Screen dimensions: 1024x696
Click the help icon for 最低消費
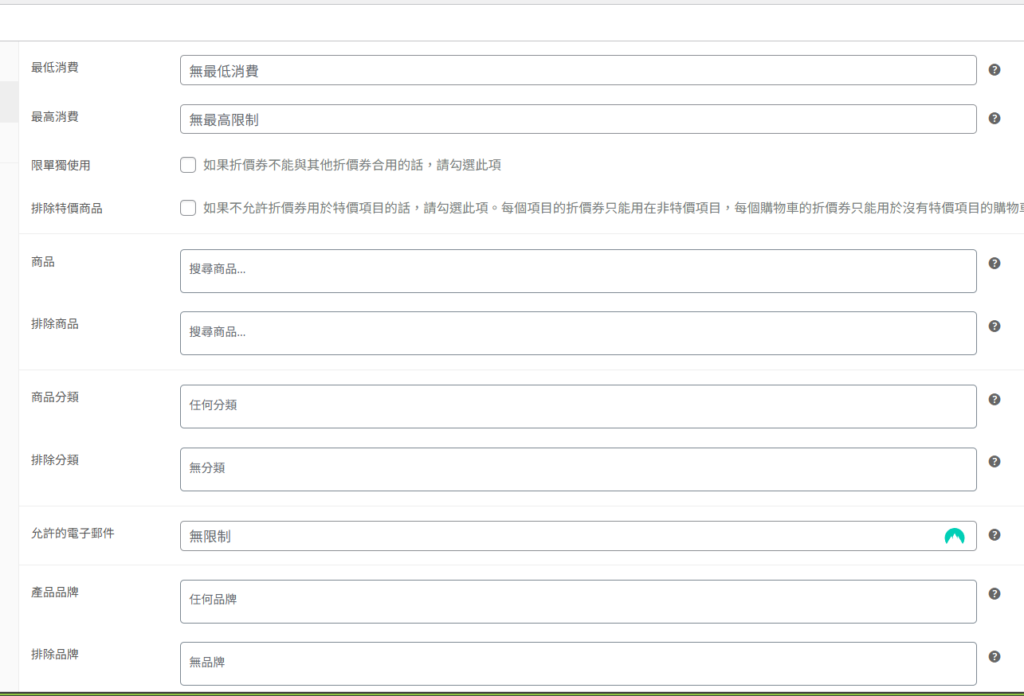pyautogui.click(x=994, y=70)
